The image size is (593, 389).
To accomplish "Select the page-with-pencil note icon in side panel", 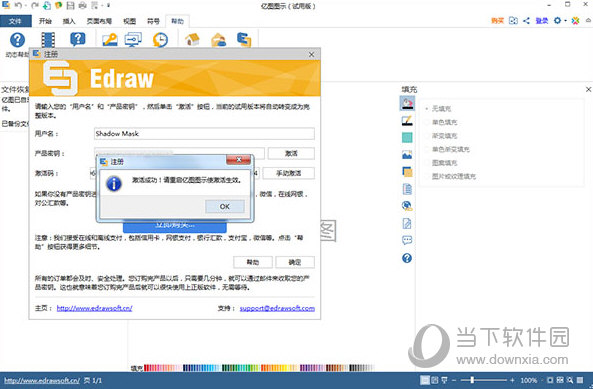I will pos(407,223).
